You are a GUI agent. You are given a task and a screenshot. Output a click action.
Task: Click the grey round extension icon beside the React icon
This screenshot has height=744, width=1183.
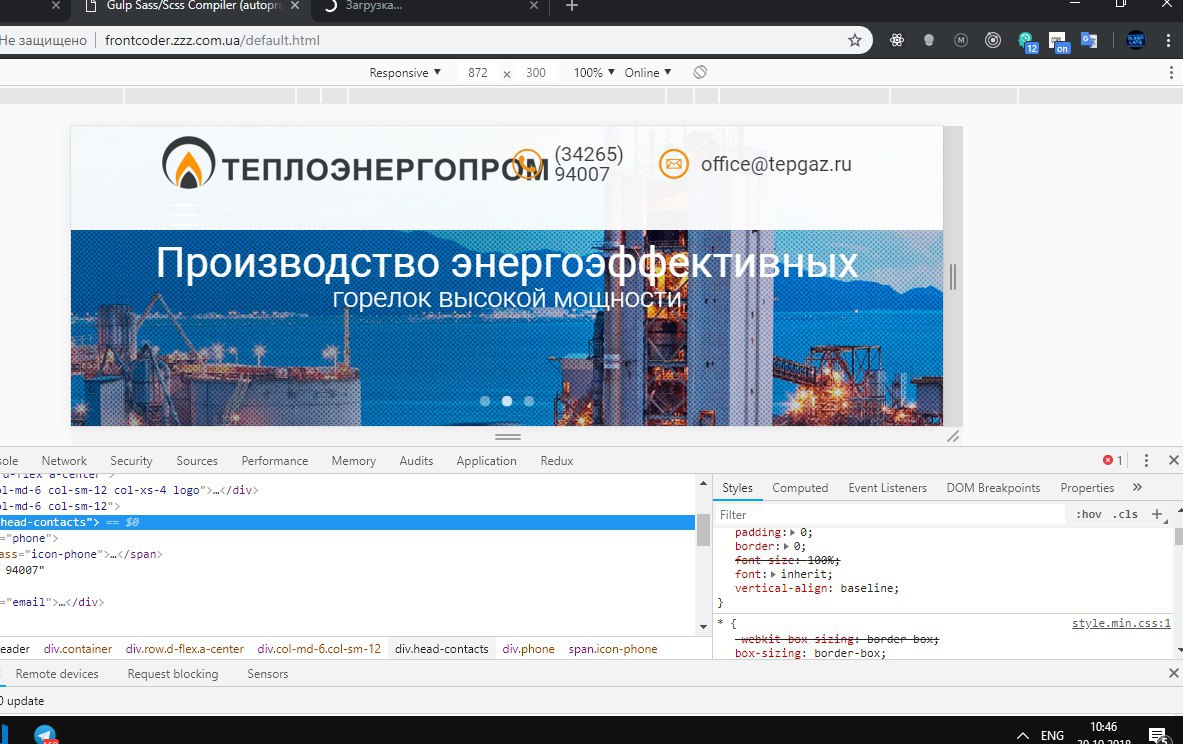click(x=929, y=40)
